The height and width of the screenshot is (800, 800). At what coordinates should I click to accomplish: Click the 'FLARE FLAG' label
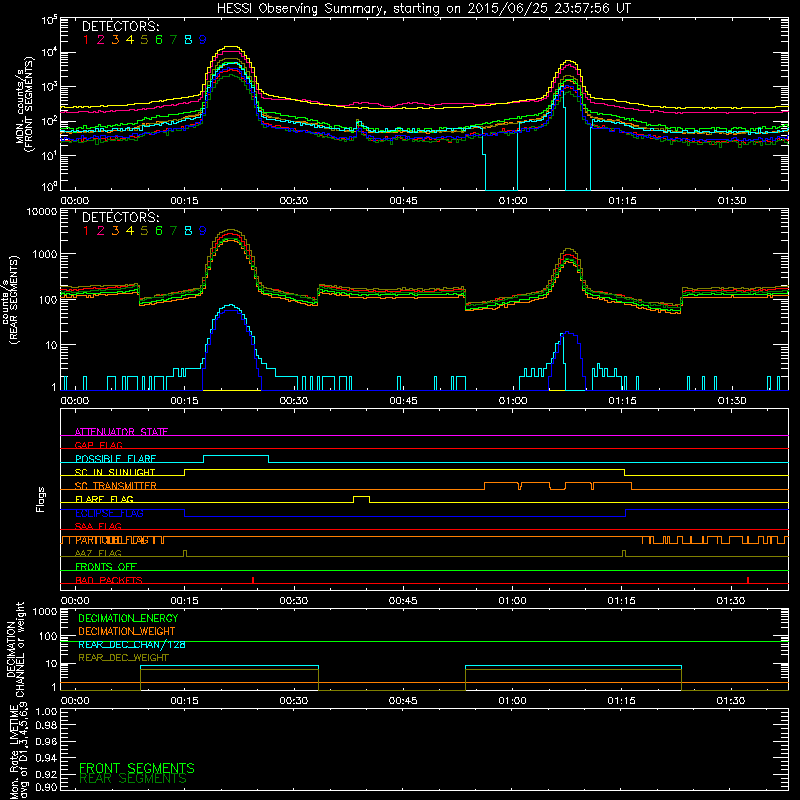104,499
